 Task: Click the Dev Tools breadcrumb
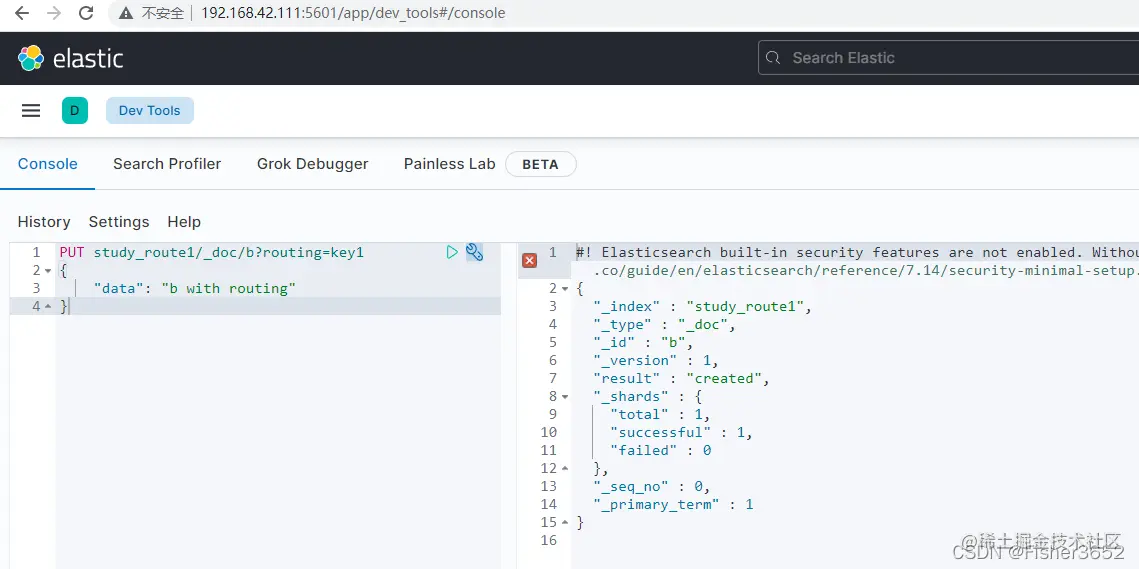pos(150,110)
